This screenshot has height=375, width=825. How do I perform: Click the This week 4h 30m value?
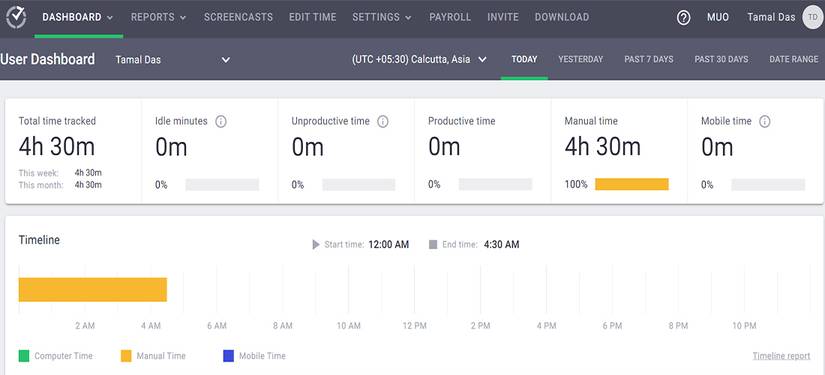tap(88, 173)
